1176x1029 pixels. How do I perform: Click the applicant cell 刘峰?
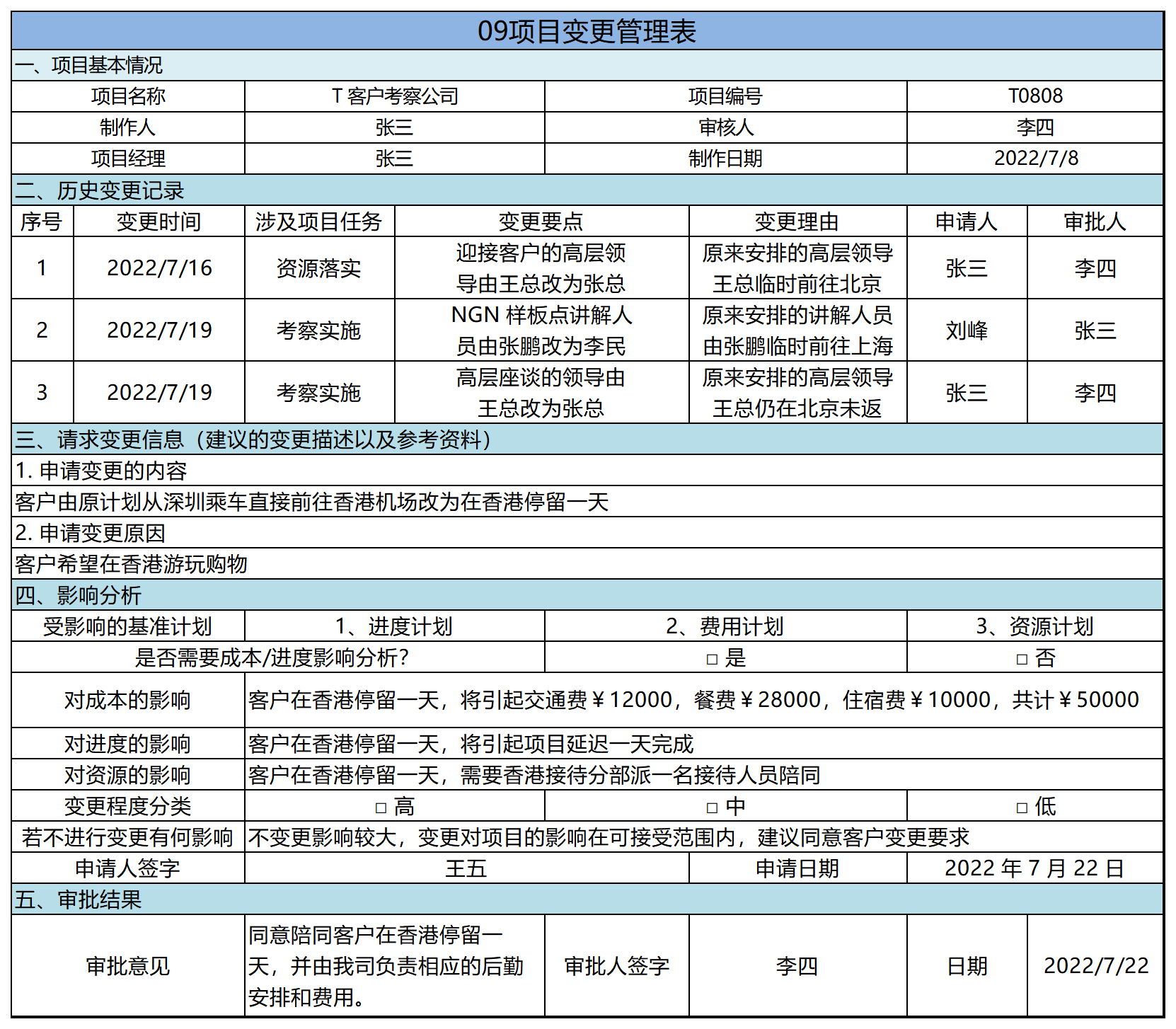pos(967,330)
